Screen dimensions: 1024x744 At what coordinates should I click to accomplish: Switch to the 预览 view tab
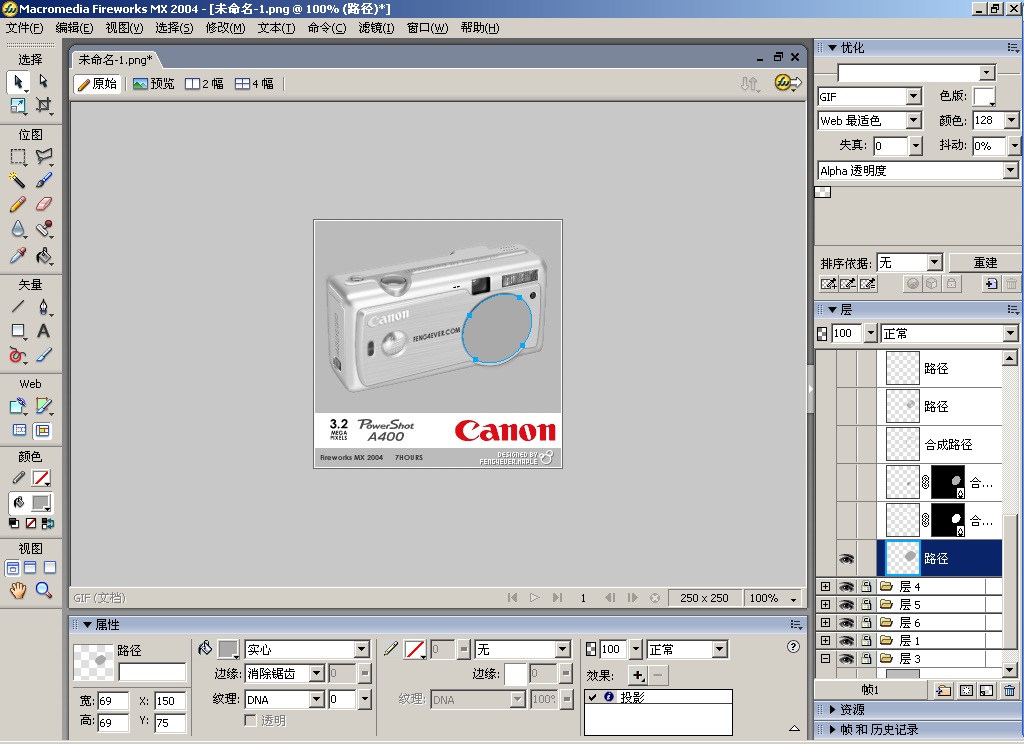point(154,84)
